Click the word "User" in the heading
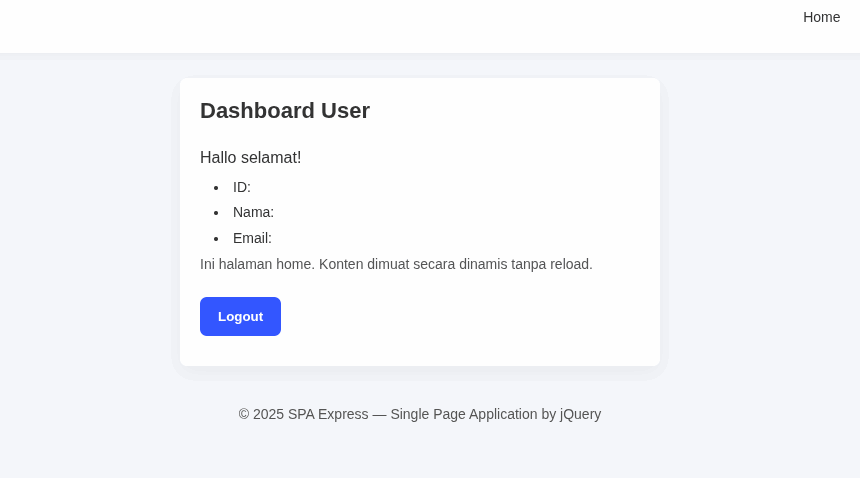Viewport: 860px width, 478px height. [x=345, y=111]
